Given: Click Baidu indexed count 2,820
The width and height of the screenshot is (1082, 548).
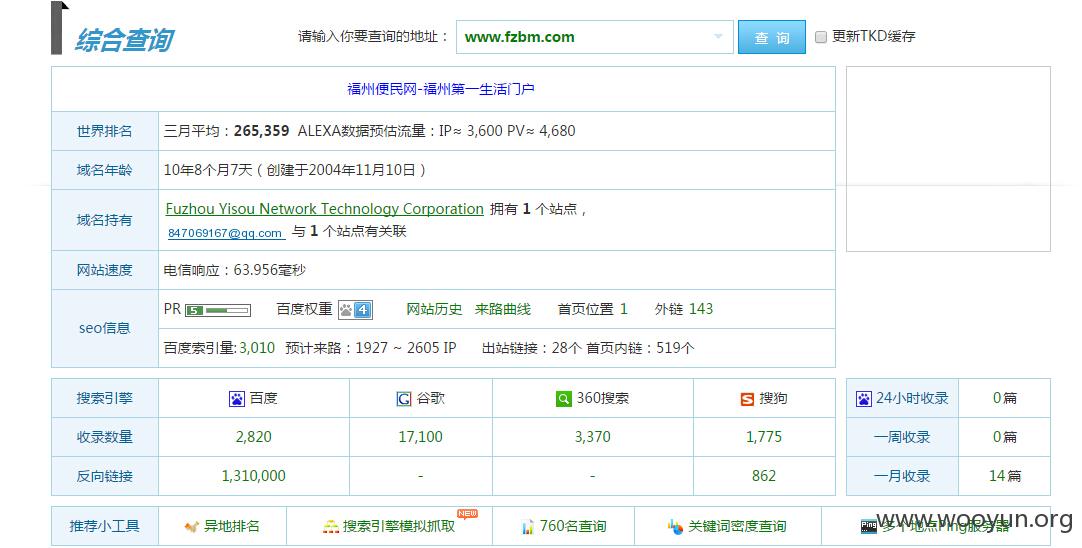Looking at the screenshot, I should (x=254, y=437).
